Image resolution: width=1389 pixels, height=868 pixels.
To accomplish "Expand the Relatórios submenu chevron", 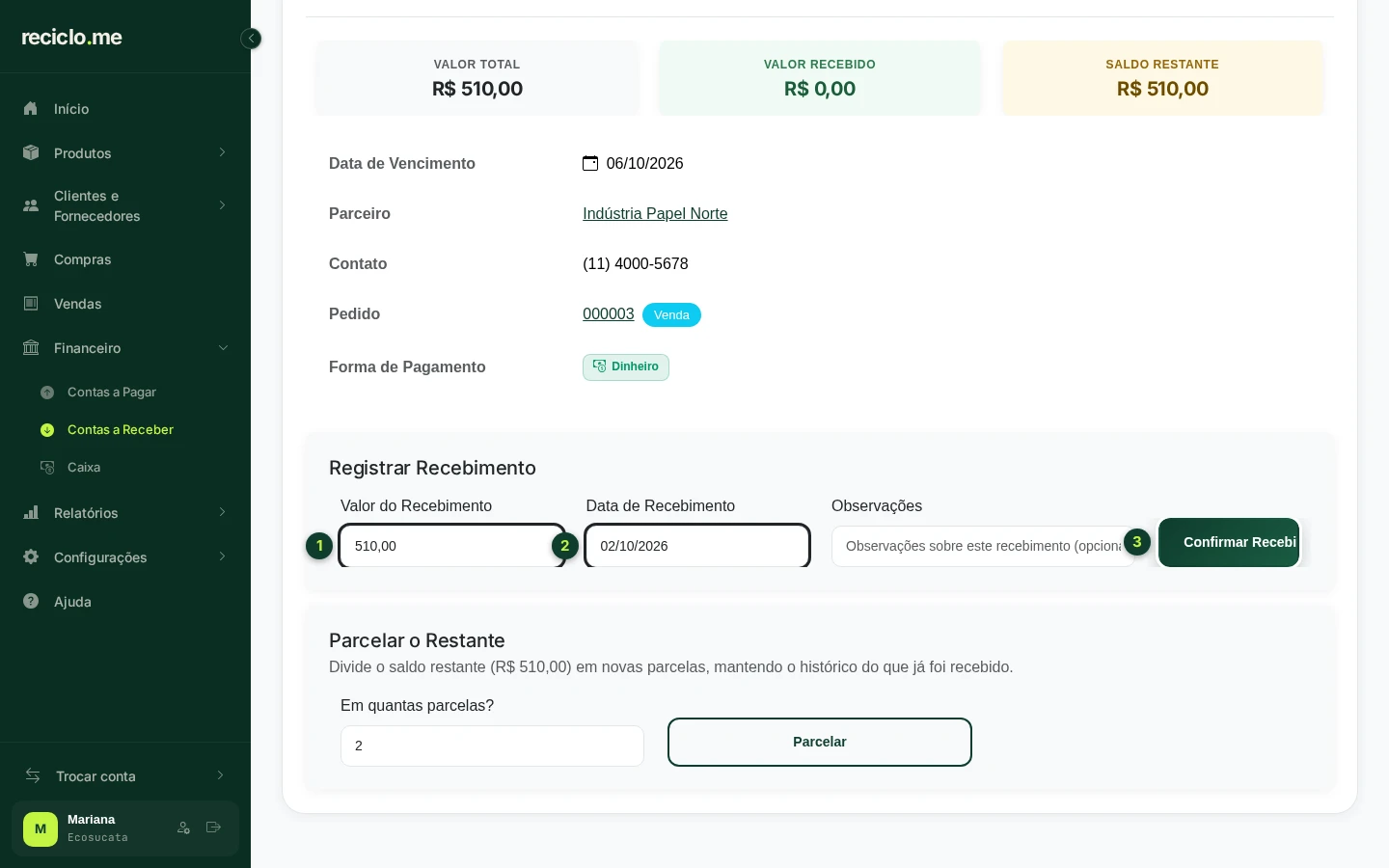I will pos(222,513).
